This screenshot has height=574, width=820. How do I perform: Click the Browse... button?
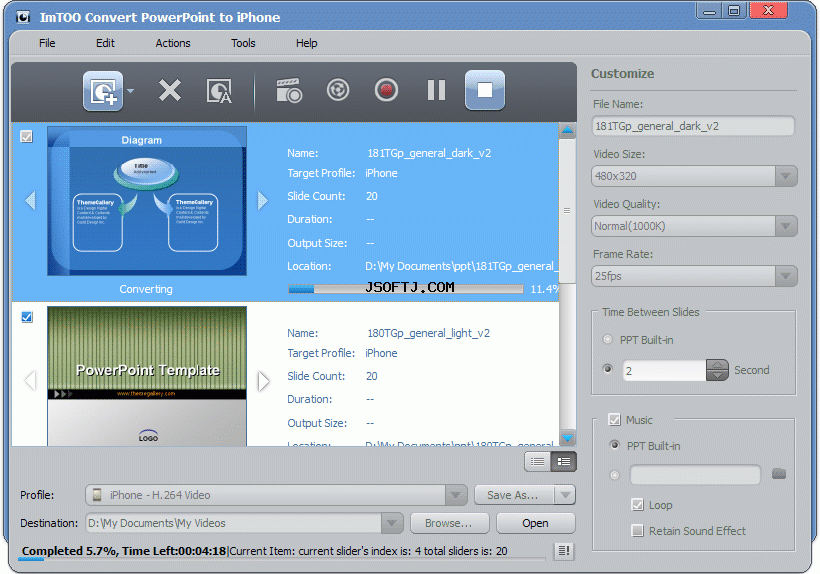click(450, 523)
